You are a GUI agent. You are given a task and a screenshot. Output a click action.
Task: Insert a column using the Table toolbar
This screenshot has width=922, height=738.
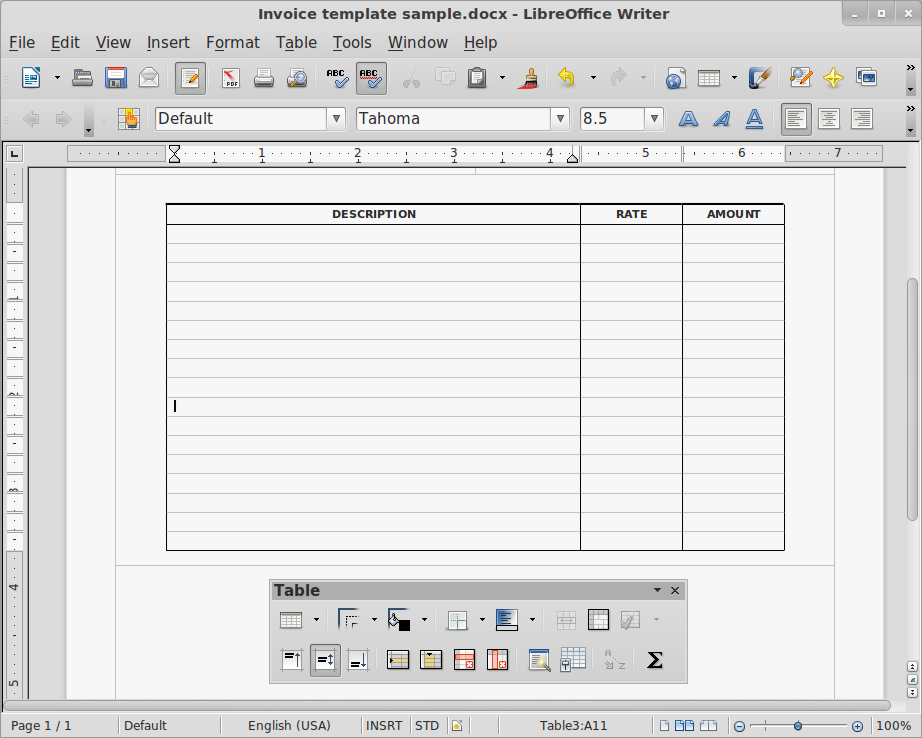click(x=431, y=660)
